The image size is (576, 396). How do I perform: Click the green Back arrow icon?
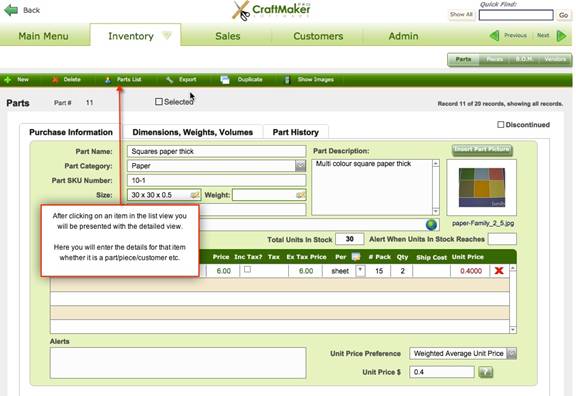11,10
